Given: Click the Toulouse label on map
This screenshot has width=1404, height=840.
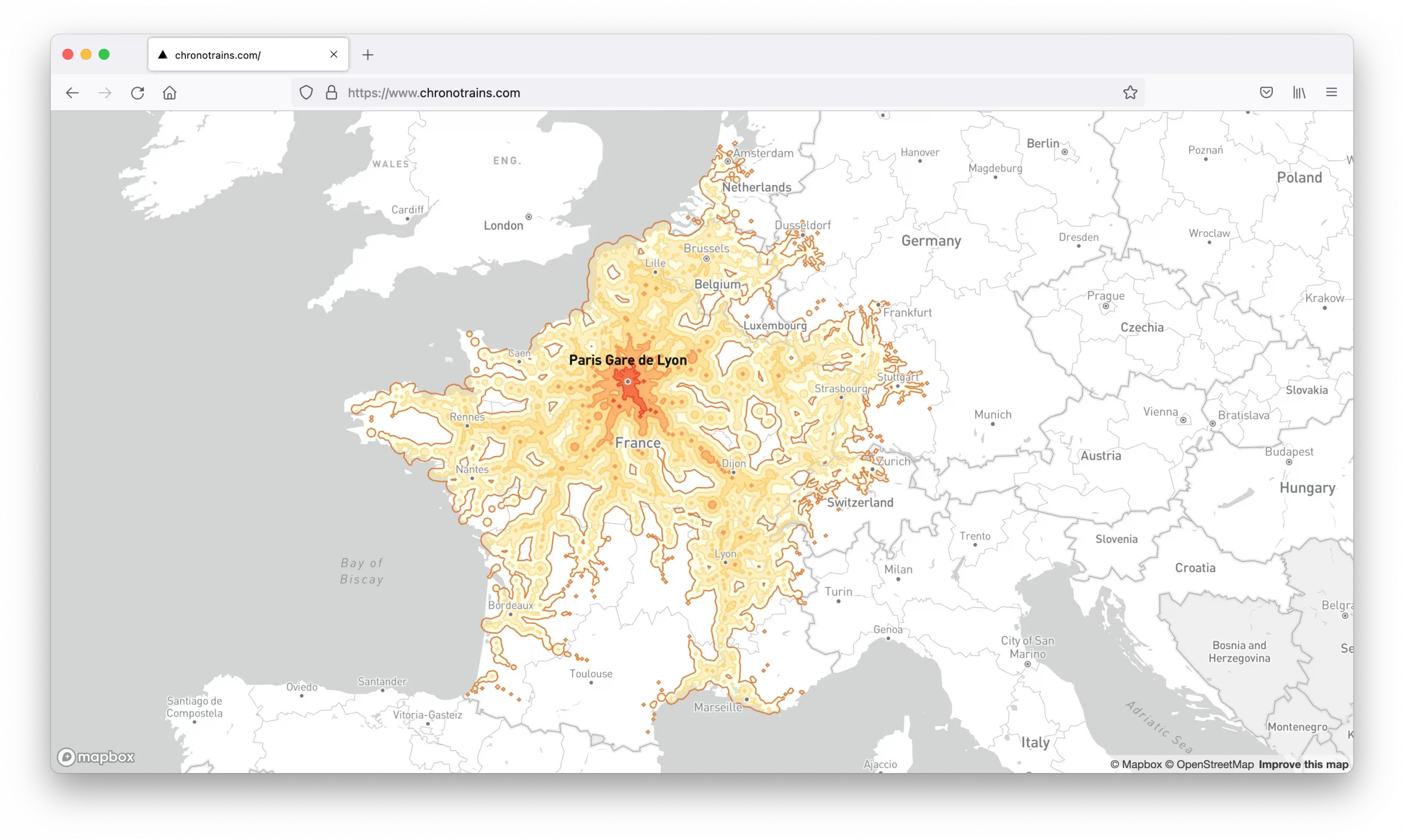Looking at the screenshot, I should tap(591, 673).
